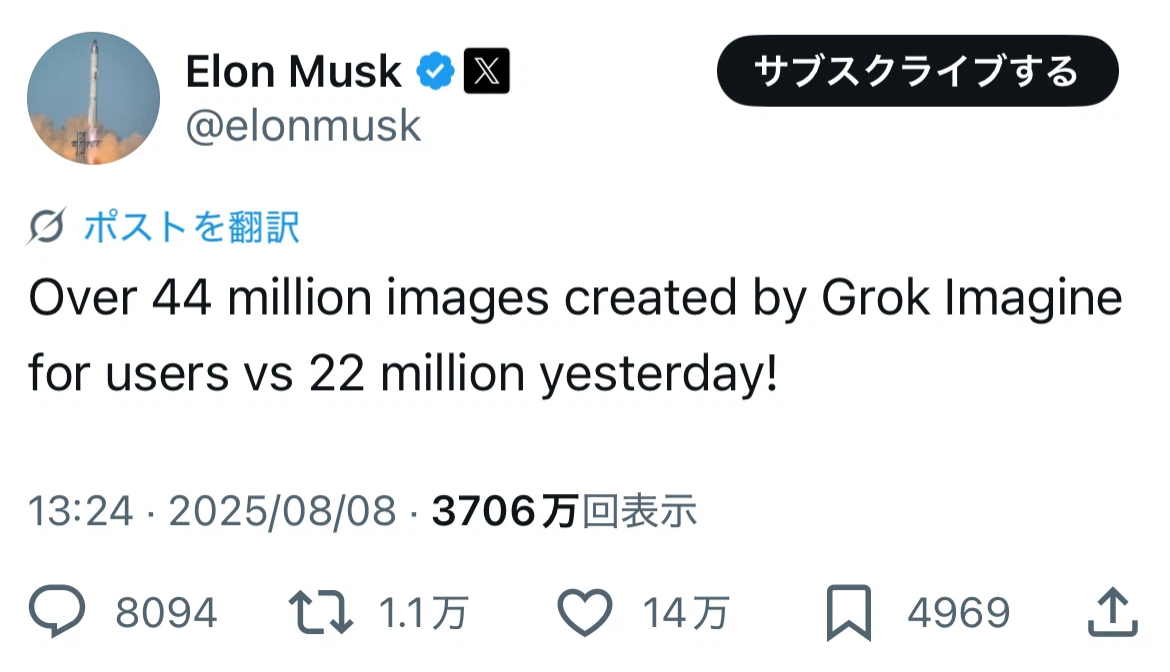Click the Grok icon beside translate
This screenshot has height=672, width=1170.
(47, 228)
